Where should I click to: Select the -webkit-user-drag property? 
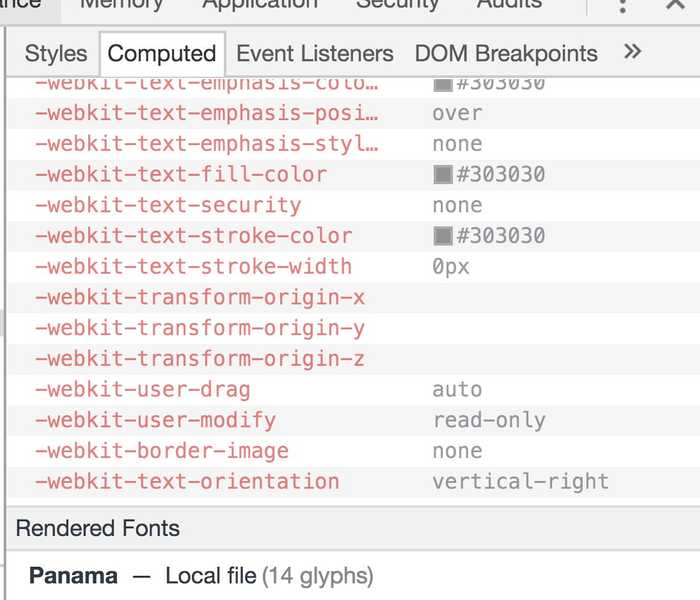142,389
